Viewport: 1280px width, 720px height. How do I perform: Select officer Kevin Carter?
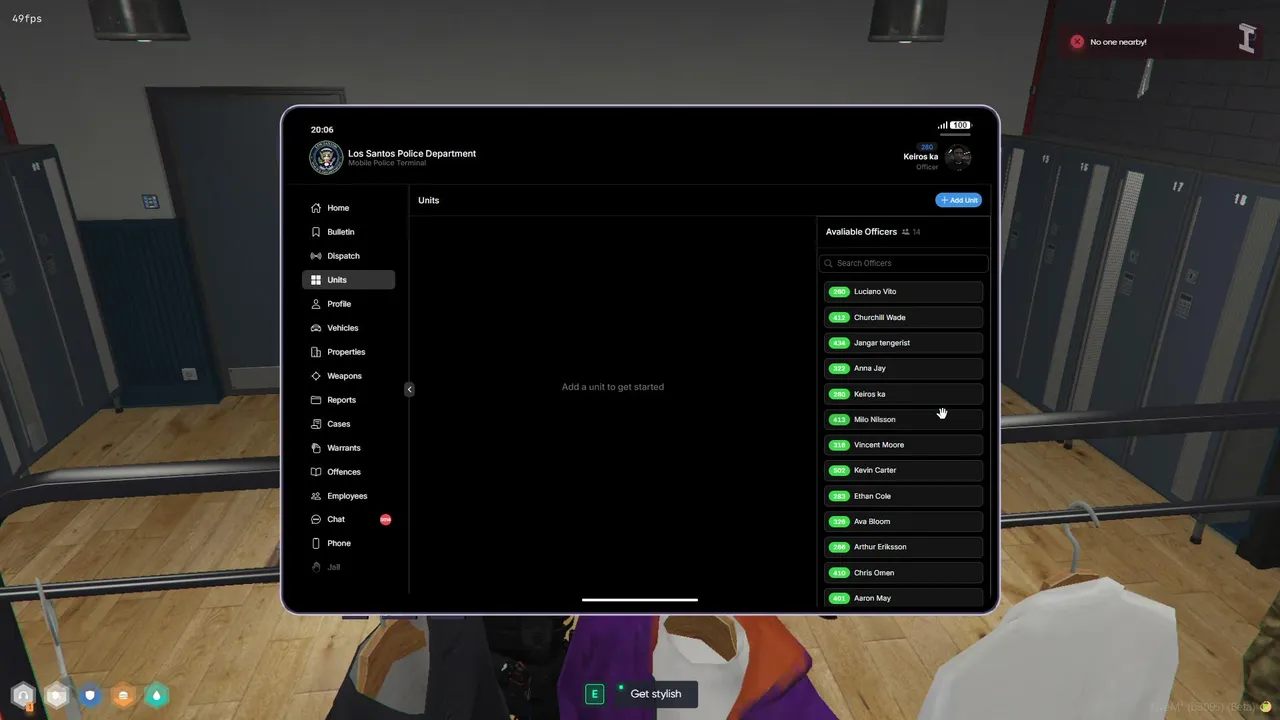[x=904, y=470]
